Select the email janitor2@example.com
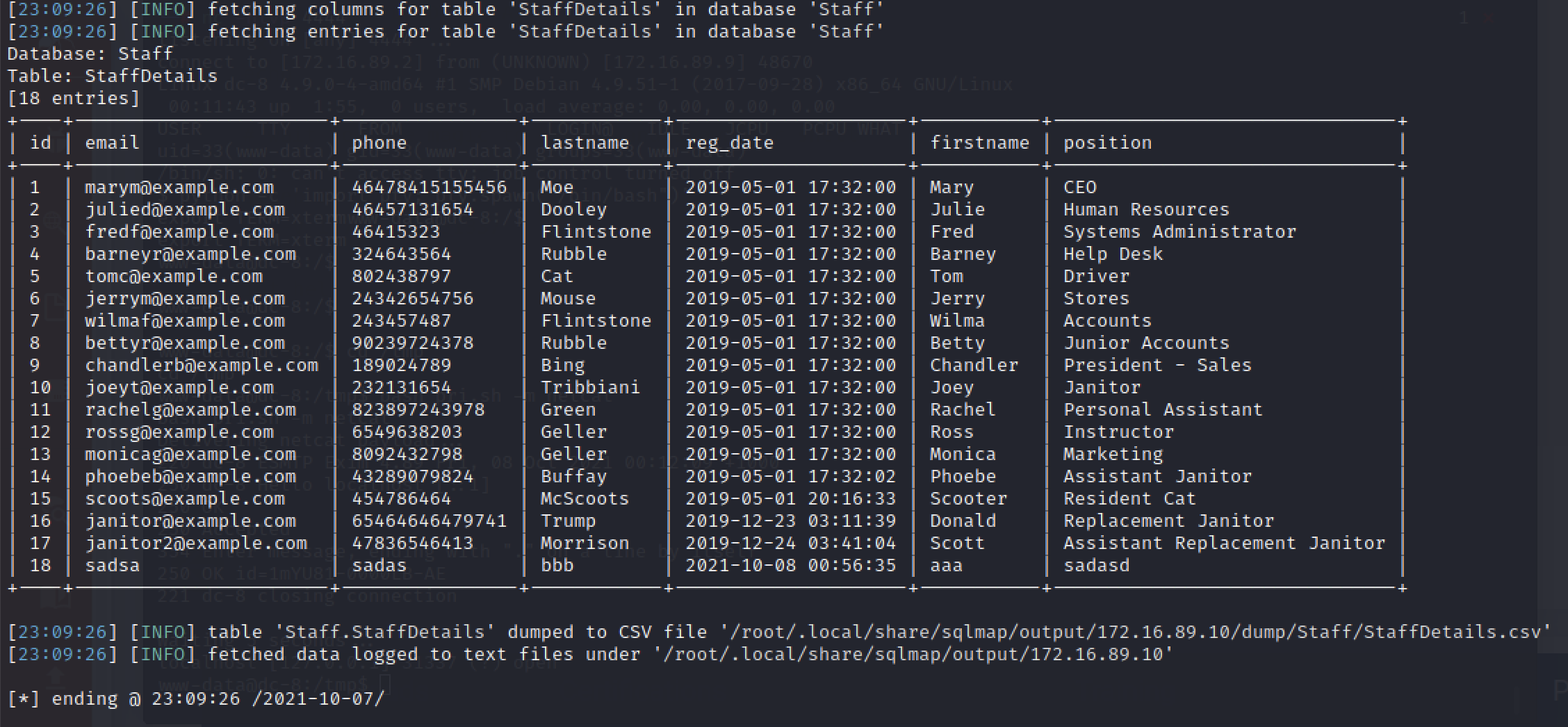This screenshot has width=1568, height=727. coord(196,543)
